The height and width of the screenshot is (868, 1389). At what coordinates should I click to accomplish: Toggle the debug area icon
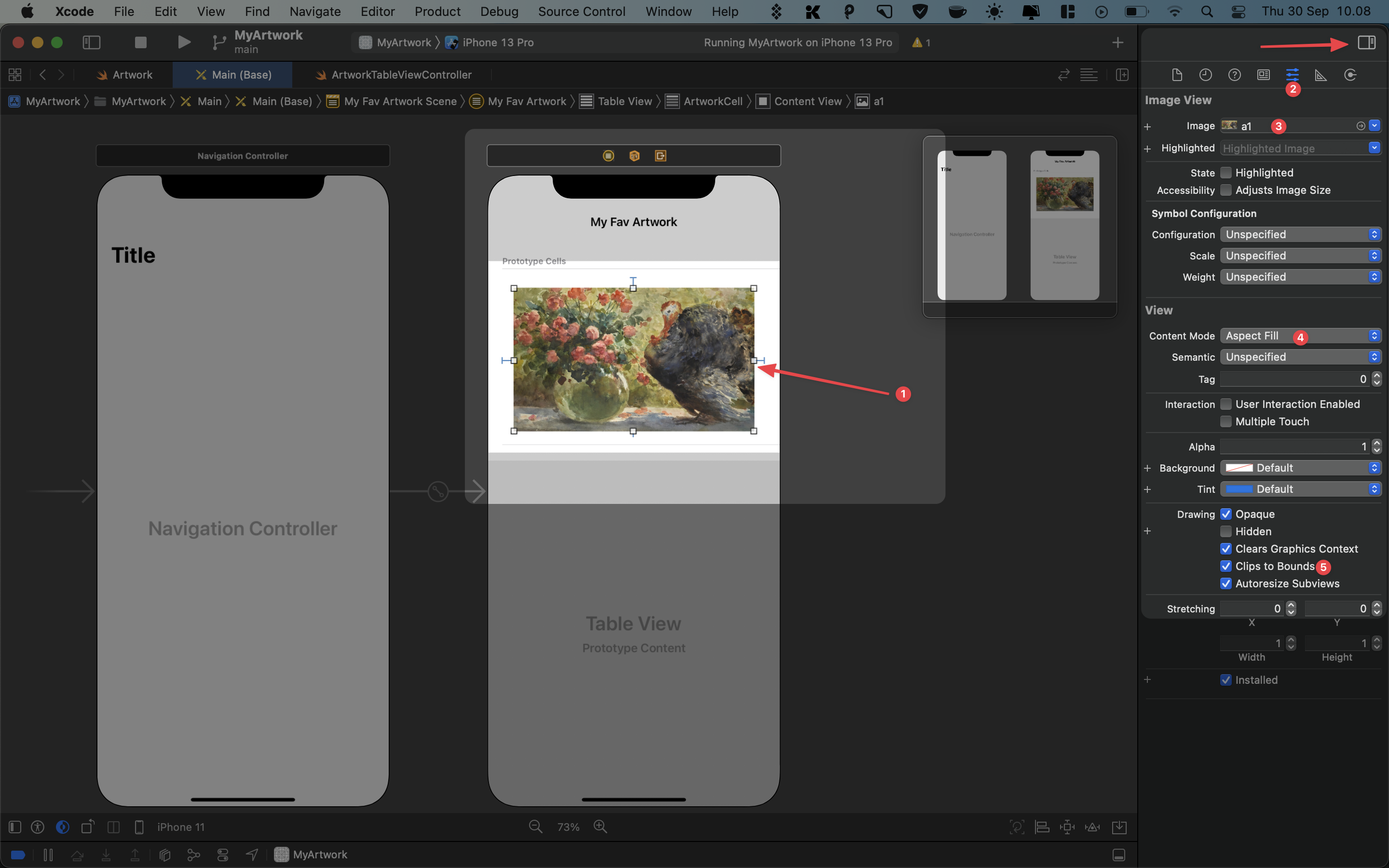click(1118, 855)
